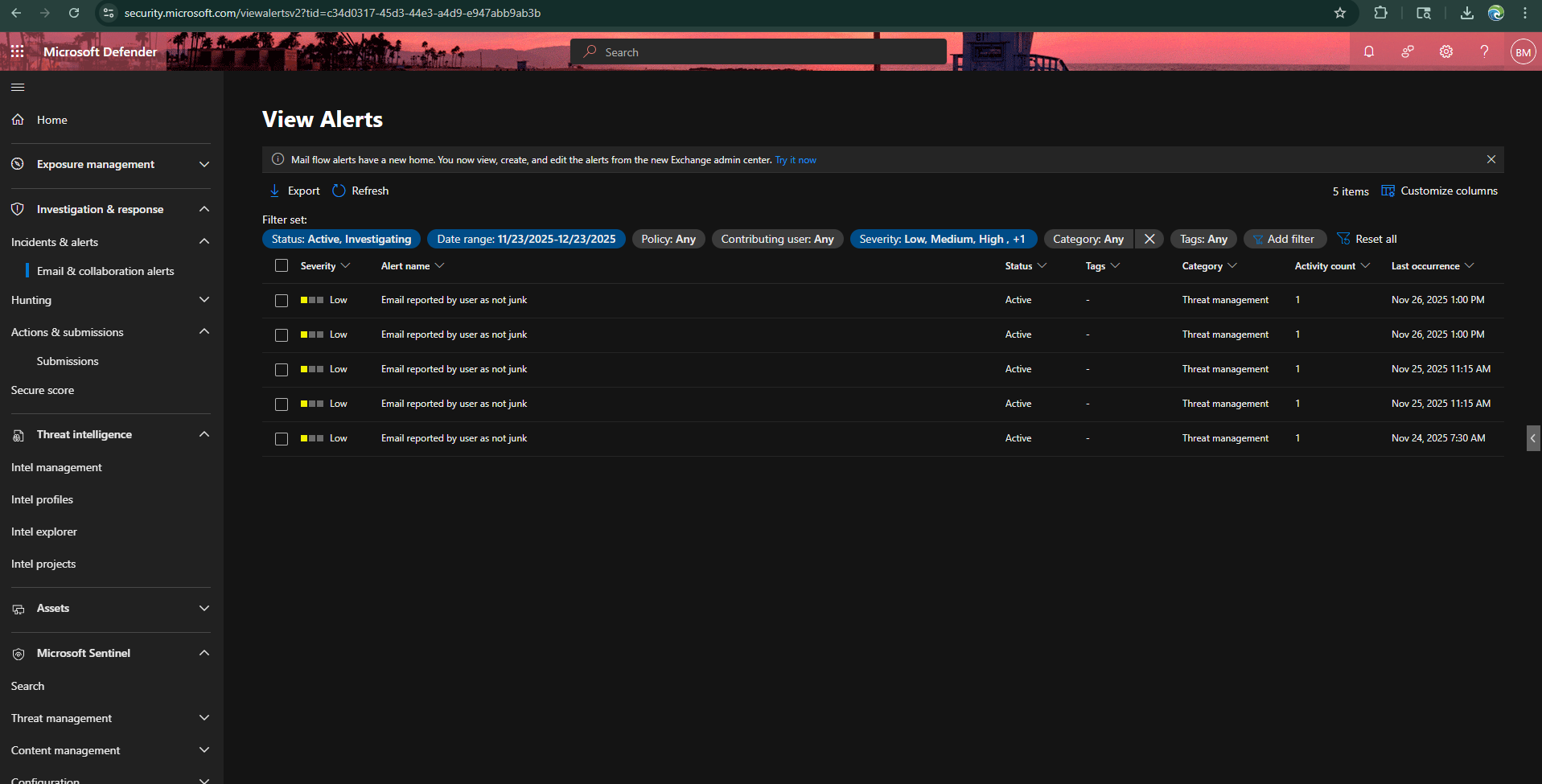Viewport: 1542px width, 784px height.
Task: Select all alerts with the header checkbox
Action: click(x=281, y=265)
